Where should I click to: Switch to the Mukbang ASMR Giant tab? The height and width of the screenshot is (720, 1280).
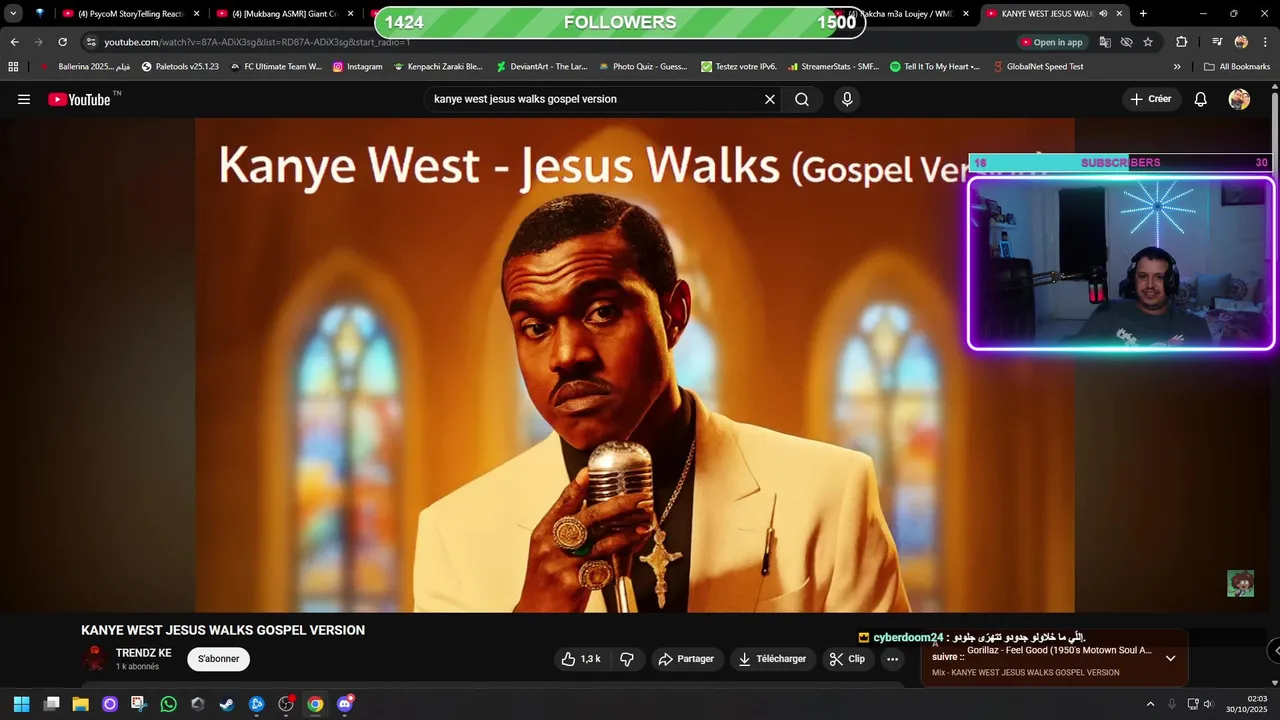pyautogui.click(x=285, y=14)
